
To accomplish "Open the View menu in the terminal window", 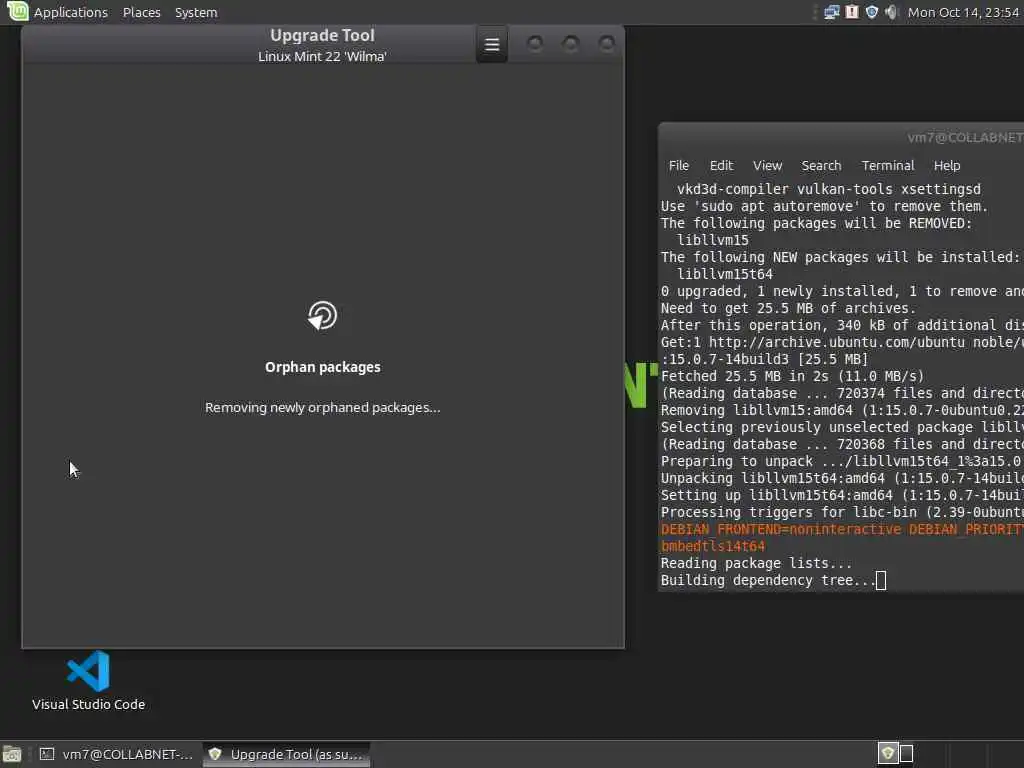I will [767, 165].
